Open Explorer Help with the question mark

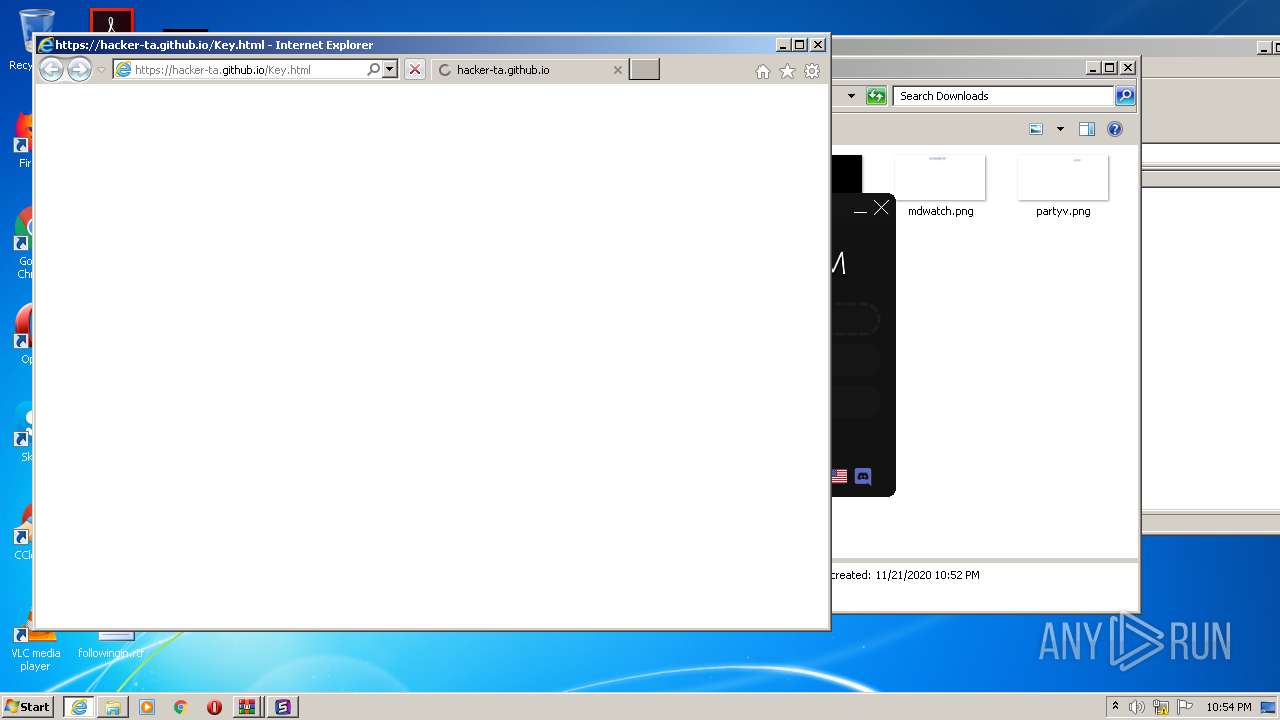tap(1115, 129)
